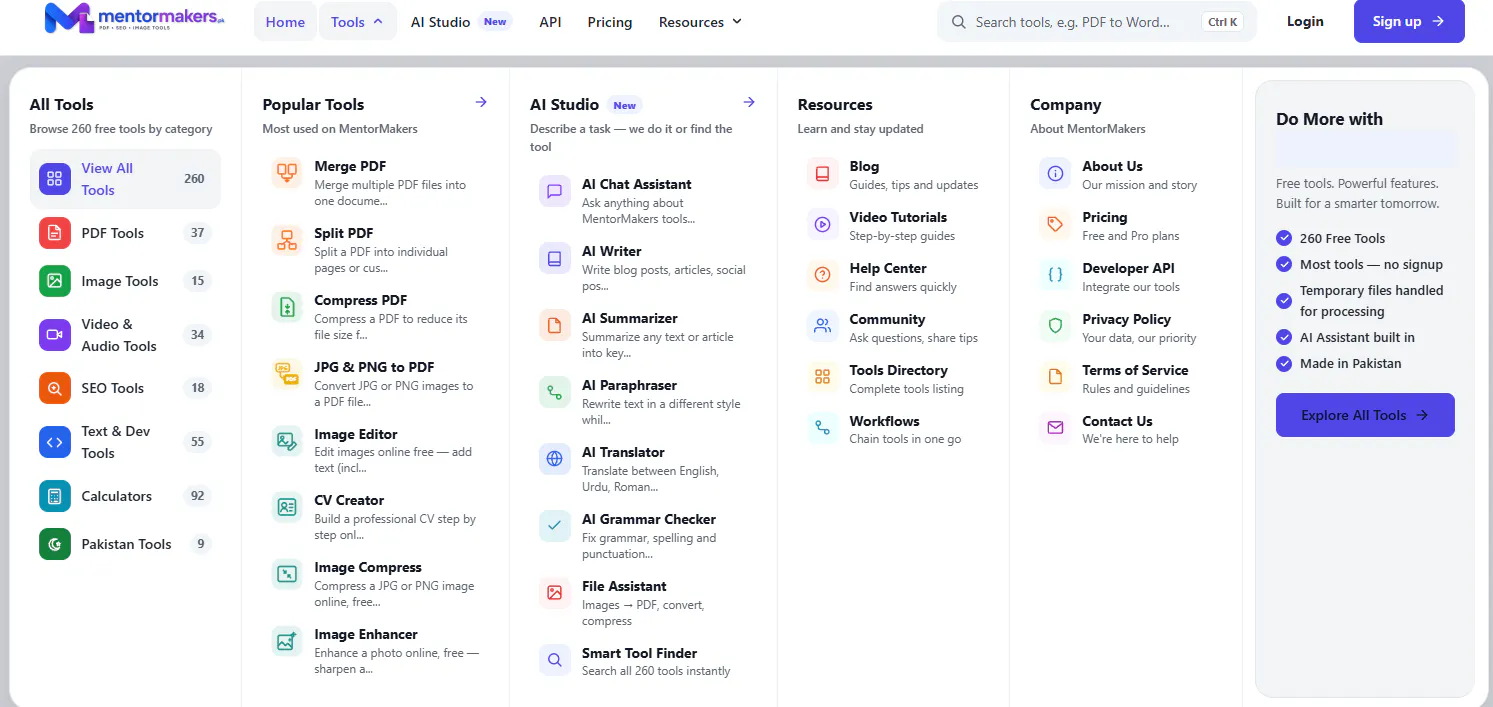Open View All Tools category
Screen dimensions: 1493x707
[x=125, y=179]
